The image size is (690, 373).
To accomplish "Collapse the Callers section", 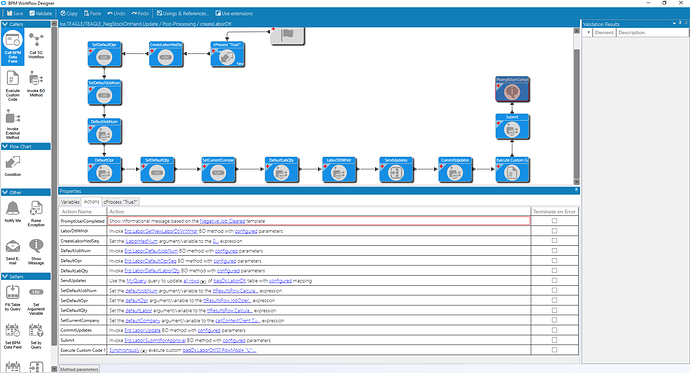I will pos(5,24).
